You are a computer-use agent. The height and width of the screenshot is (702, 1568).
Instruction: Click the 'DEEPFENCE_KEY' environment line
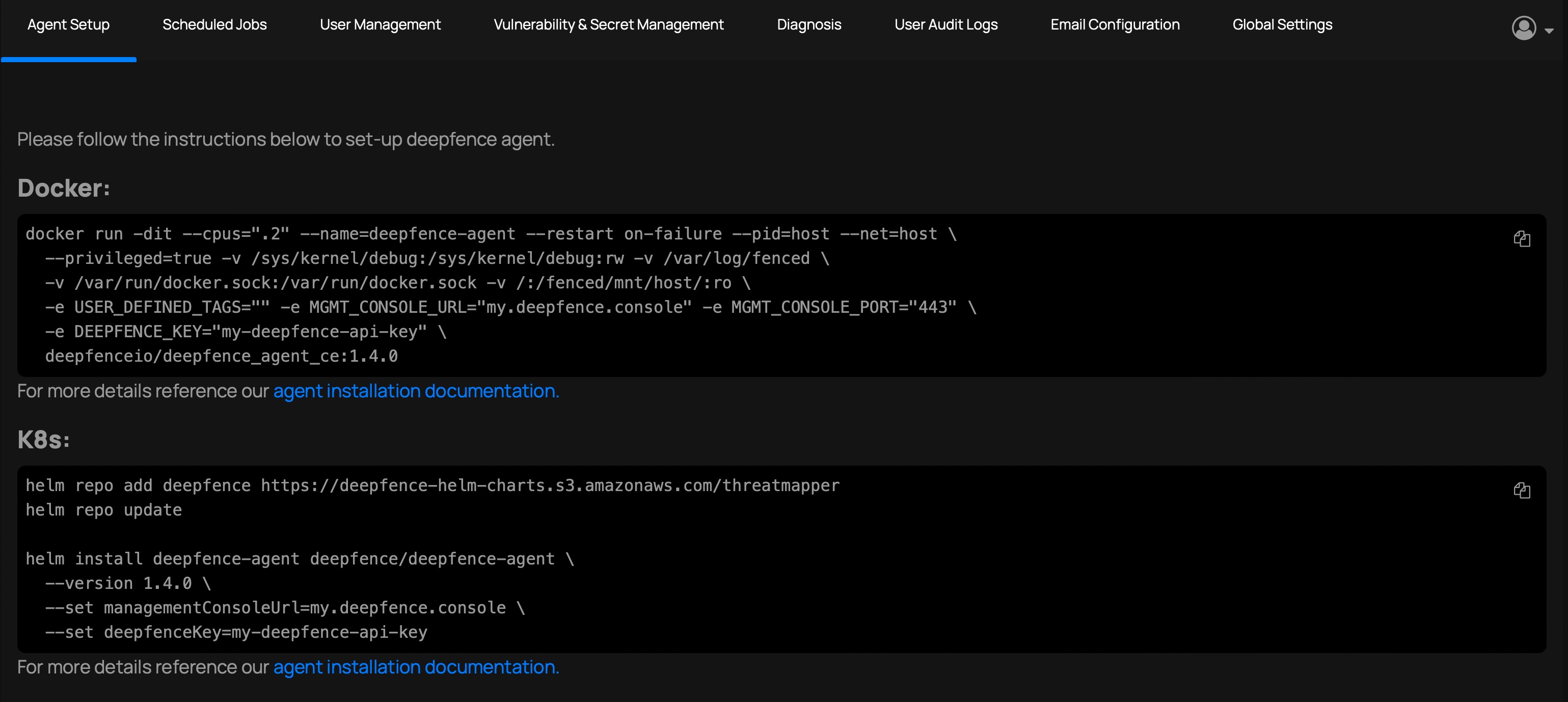tap(246, 332)
